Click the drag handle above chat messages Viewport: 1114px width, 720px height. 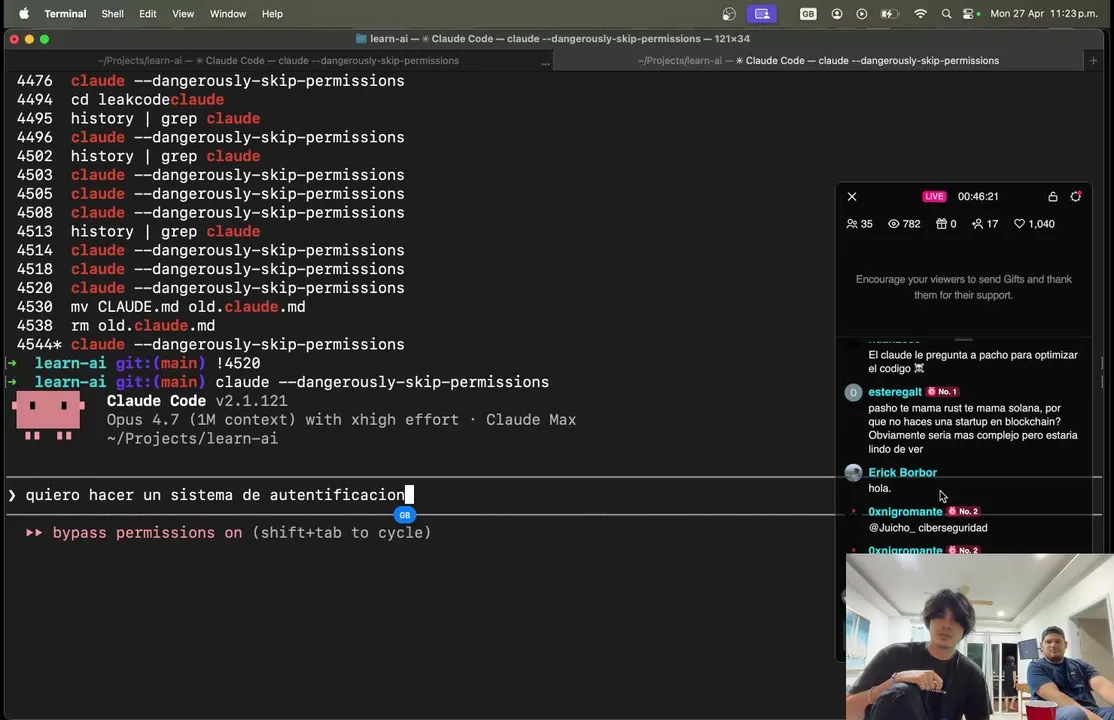pos(963,340)
